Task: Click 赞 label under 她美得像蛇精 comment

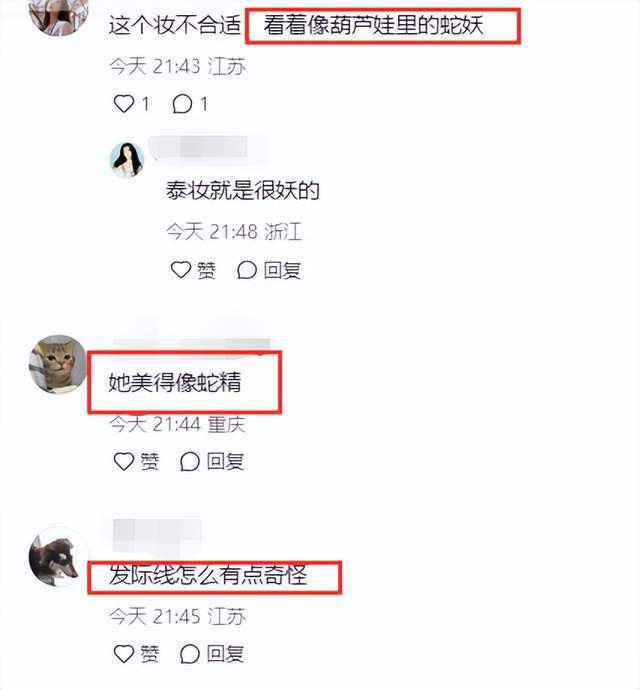Action: click(x=150, y=462)
